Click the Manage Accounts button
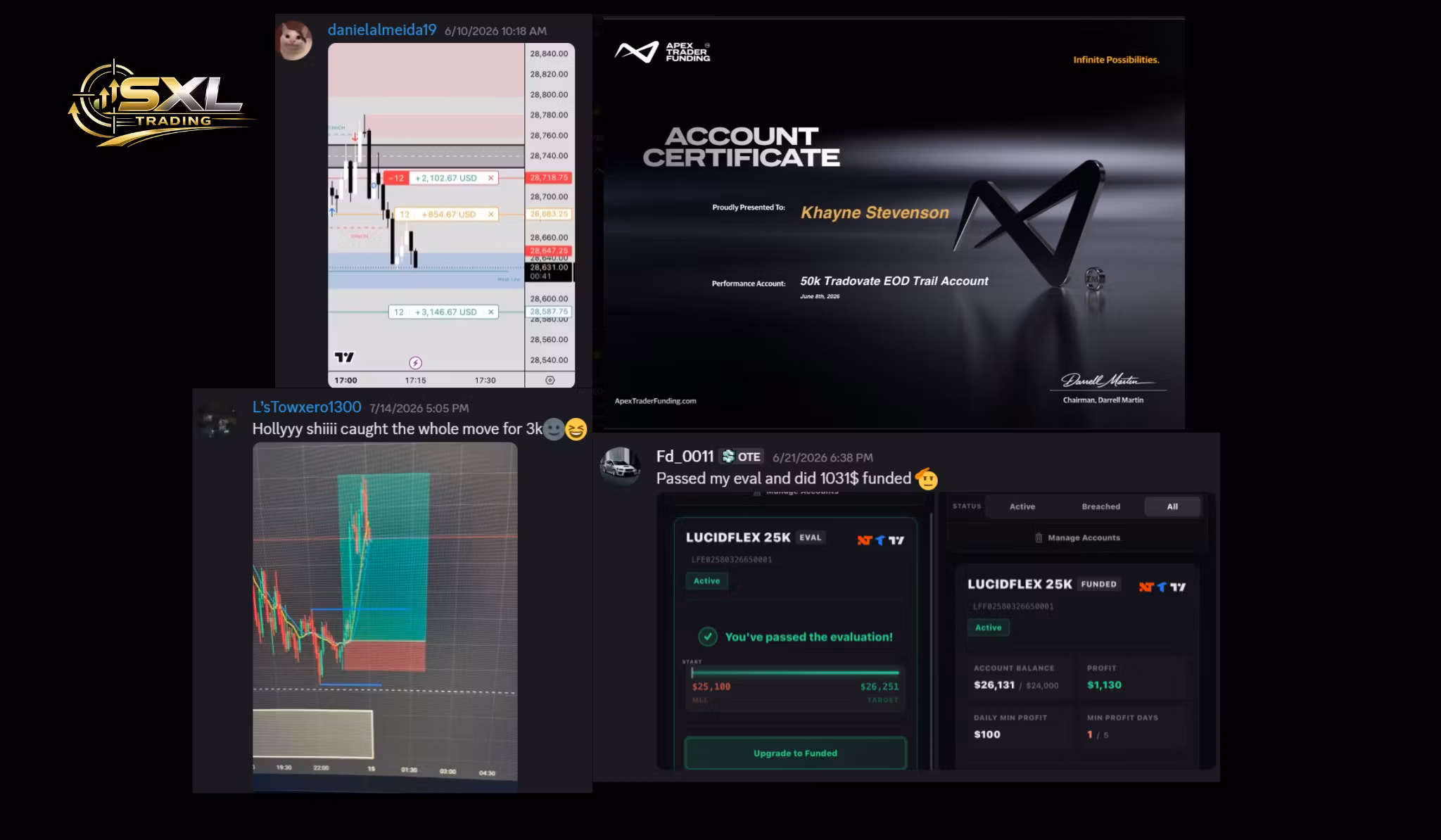This screenshot has width=1441, height=840. point(1077,537)
